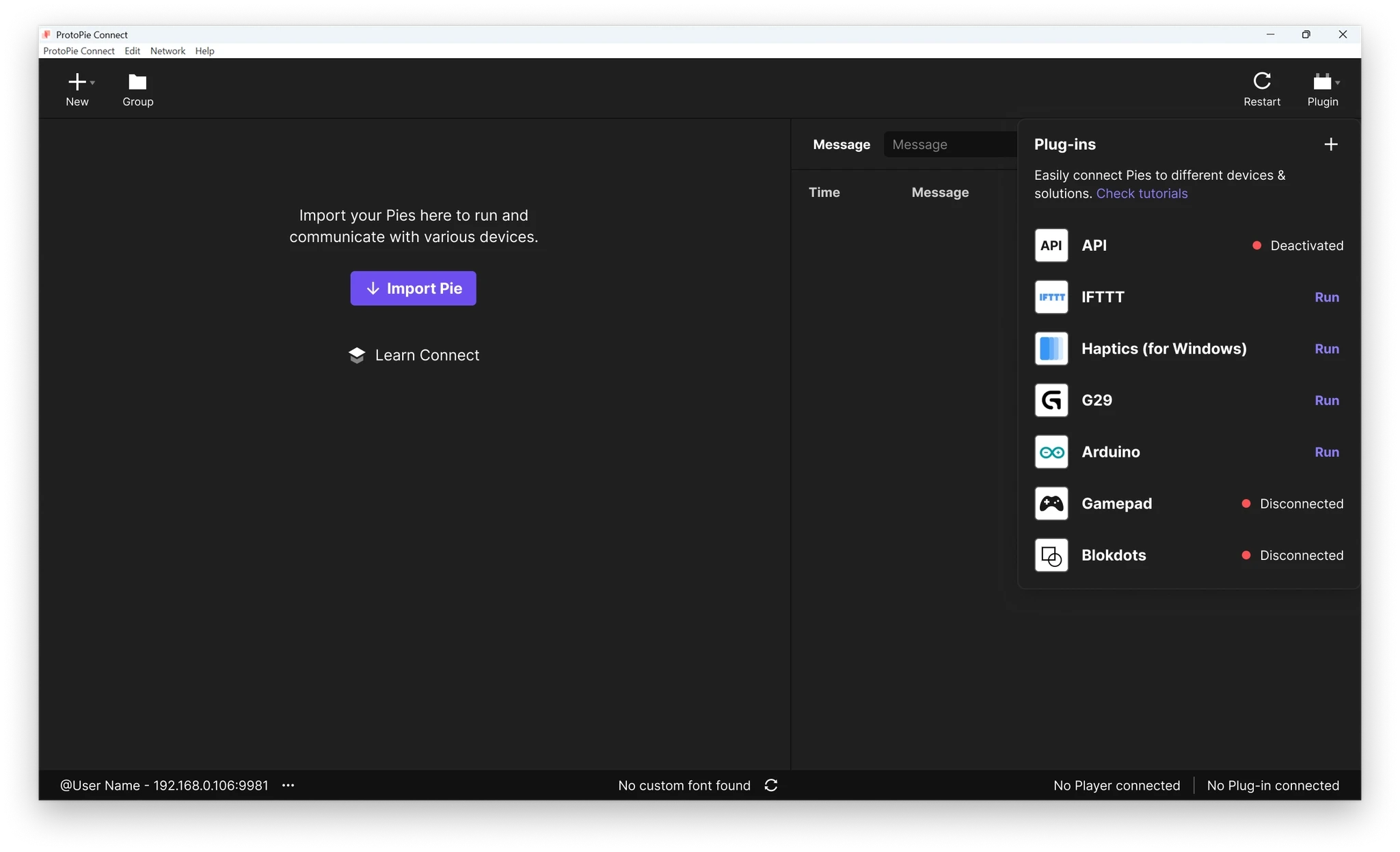The image size is (1400, 852).
Task: Toggle the Plugin toolbar icon
Action: (1322, 82)
